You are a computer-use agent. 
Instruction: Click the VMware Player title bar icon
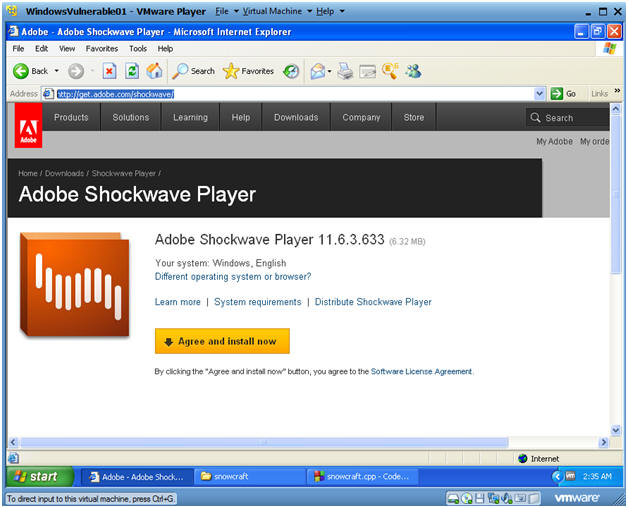pos(12,11)
